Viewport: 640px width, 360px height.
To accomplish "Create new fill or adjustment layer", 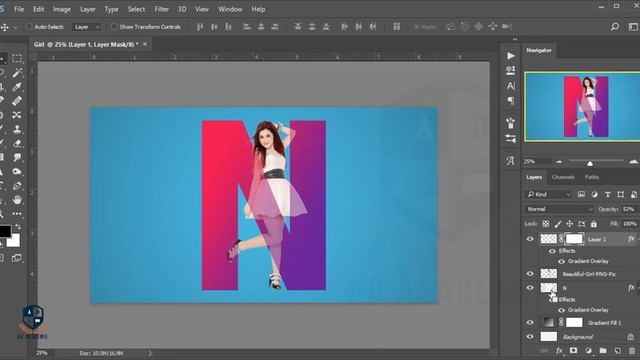I will click(588, 351).
